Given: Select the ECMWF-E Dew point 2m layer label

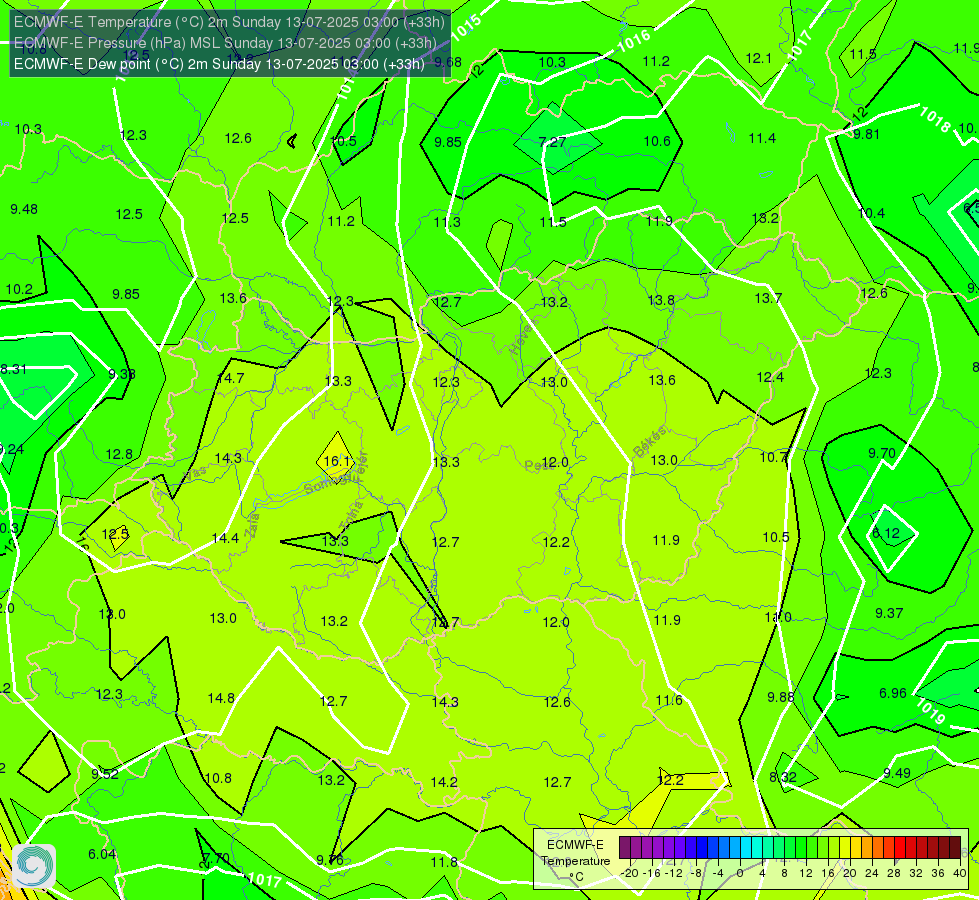Looking at the screenshot, I should tap(219, 64).
